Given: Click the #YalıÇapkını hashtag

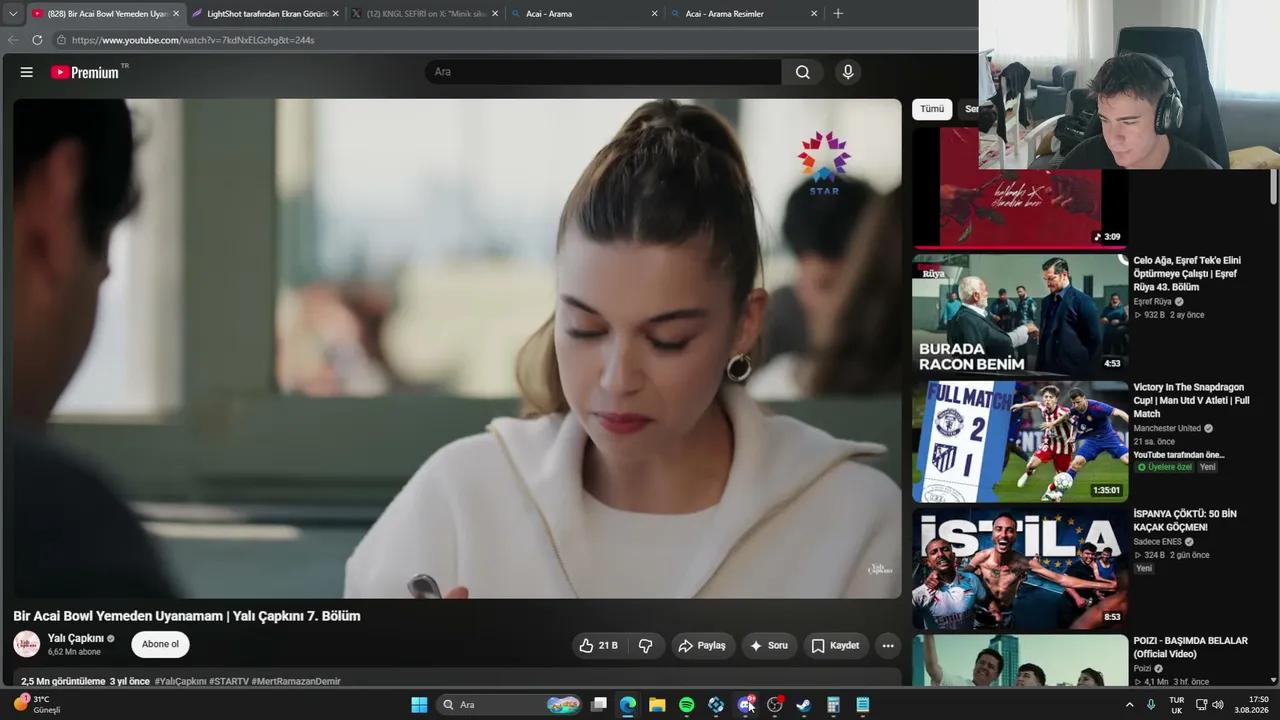Looking at the screenshot, I should tap(180, 681).
